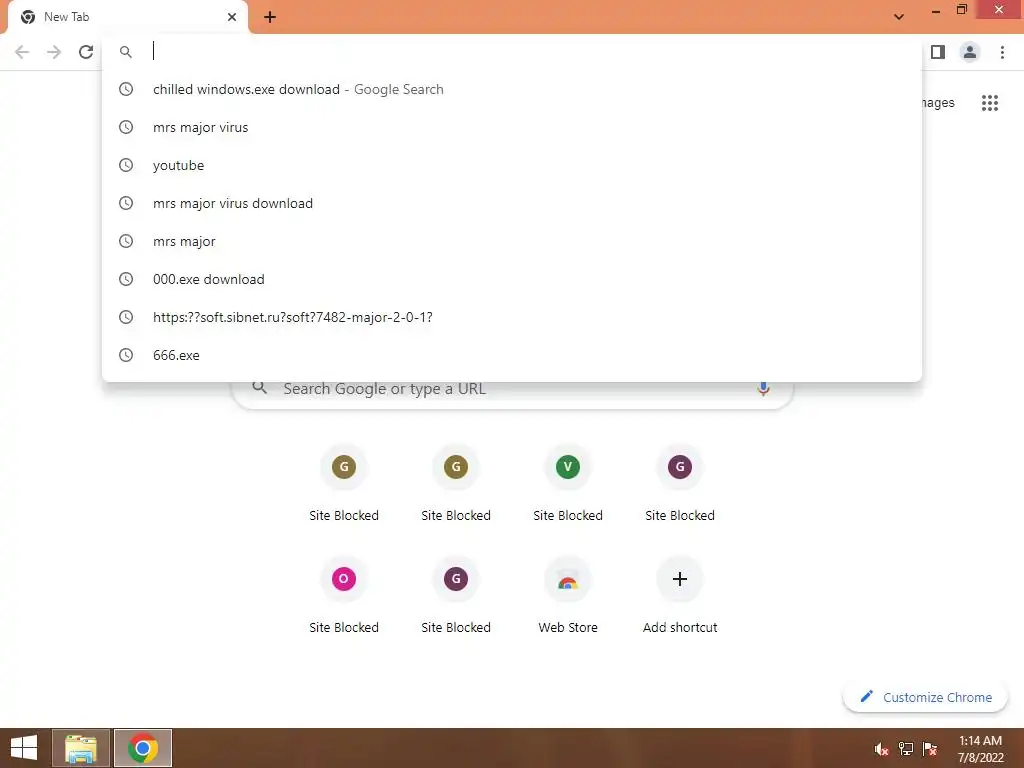This screenshot has height=768, width=1024.
Task: Open the soft.sibnet.ru history suggestion
Action: click(x=512, y=317)
